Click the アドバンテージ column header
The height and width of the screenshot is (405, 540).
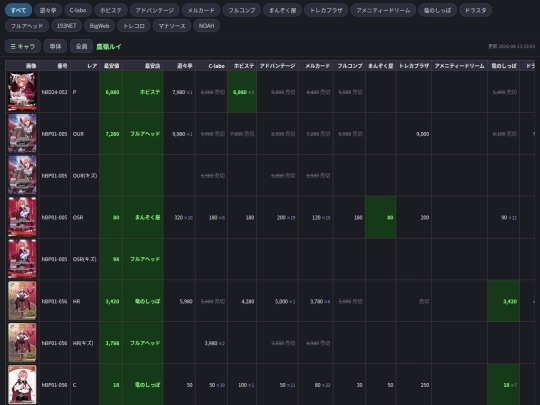point(277,65)
